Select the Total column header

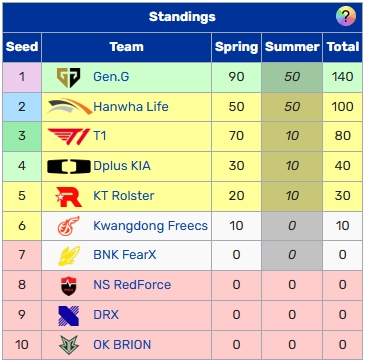coord(343,47)
